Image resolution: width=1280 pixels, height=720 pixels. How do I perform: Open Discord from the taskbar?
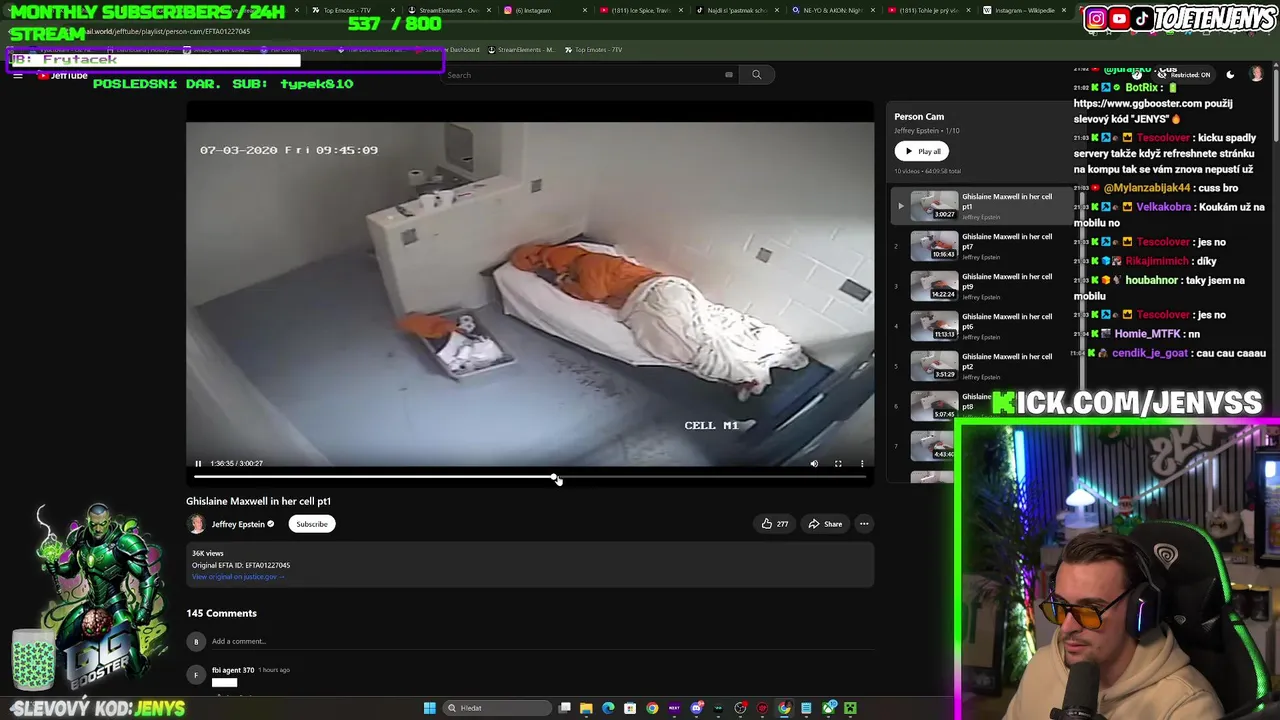[697, 708]
